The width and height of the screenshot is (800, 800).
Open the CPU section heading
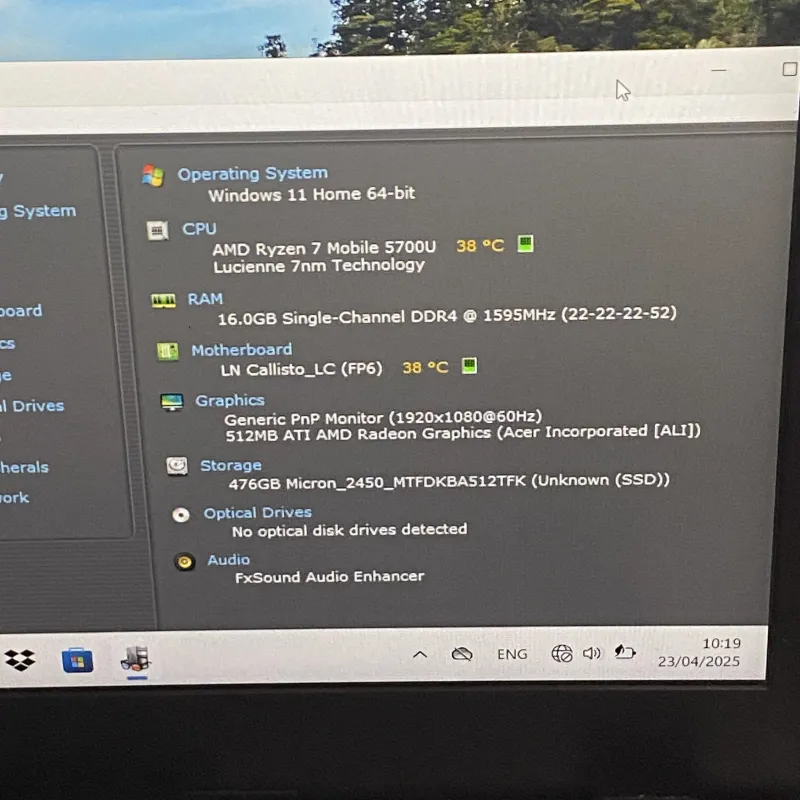(x=199, y=229)
